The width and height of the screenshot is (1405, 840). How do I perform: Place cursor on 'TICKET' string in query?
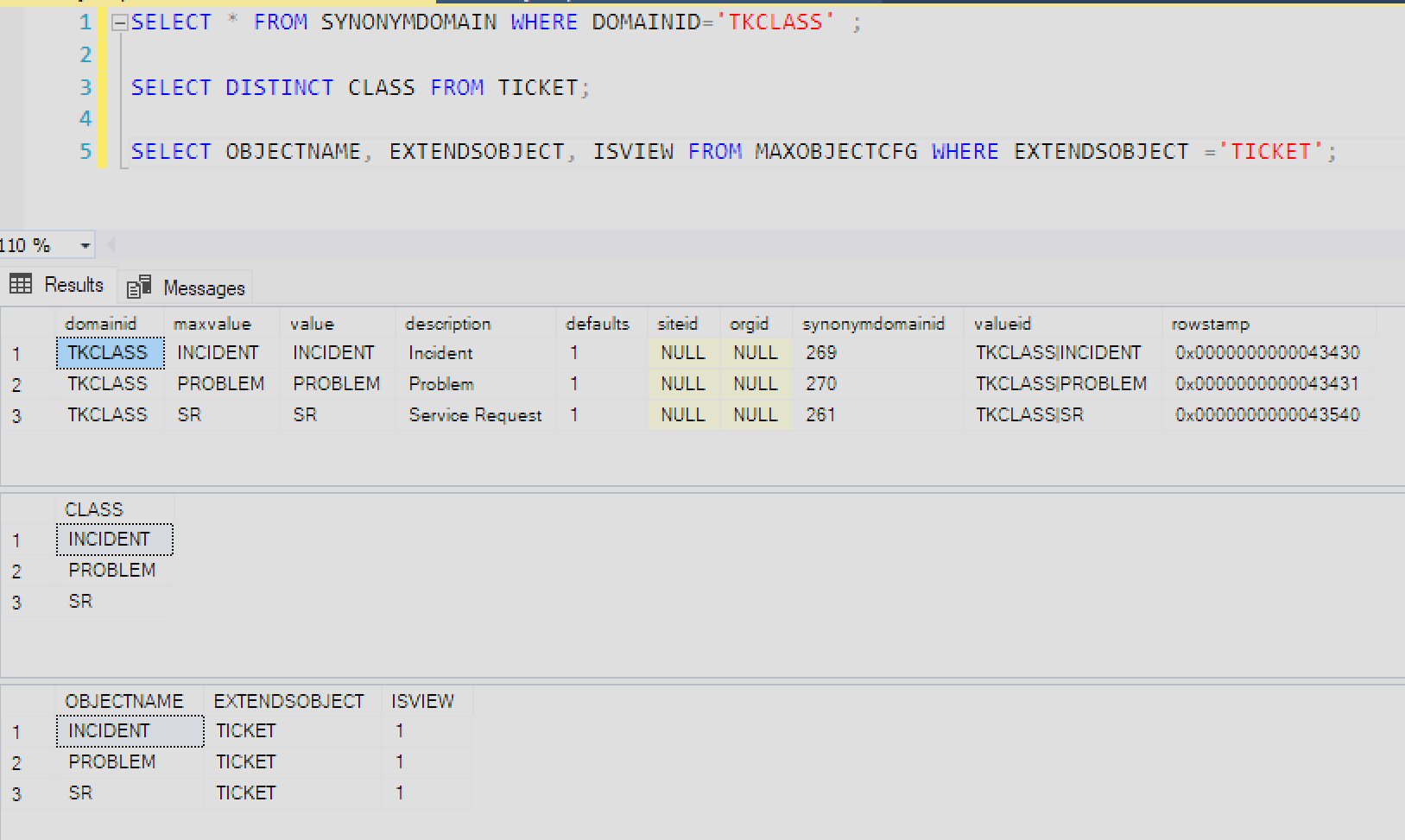click(1270, 152)
